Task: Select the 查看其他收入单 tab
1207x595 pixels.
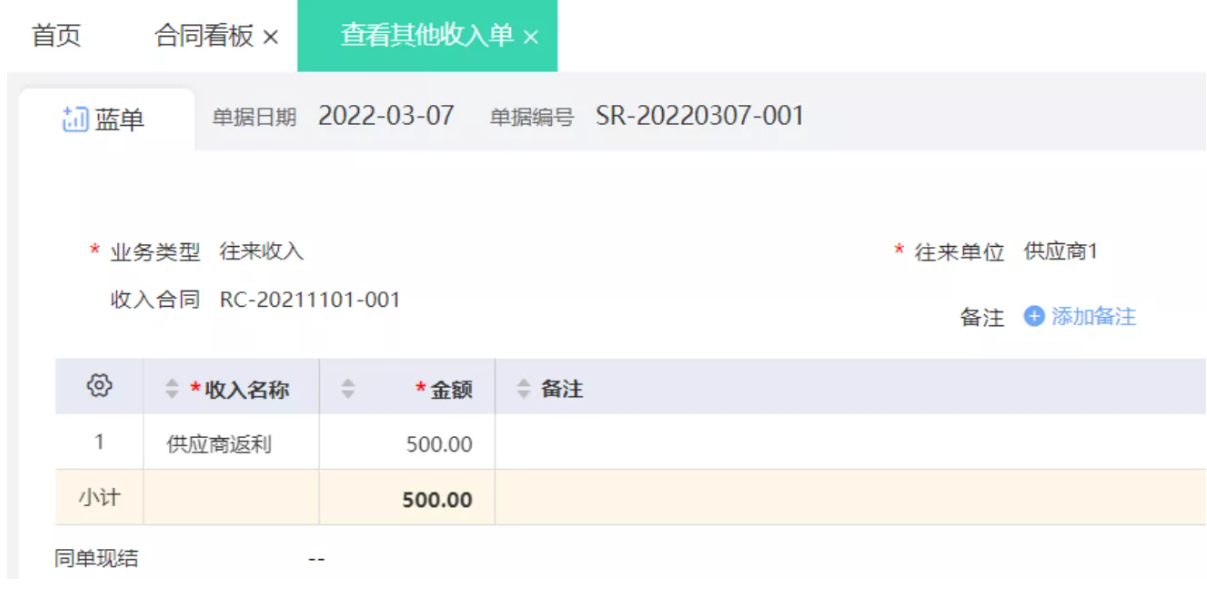Action: coord(426,36)
